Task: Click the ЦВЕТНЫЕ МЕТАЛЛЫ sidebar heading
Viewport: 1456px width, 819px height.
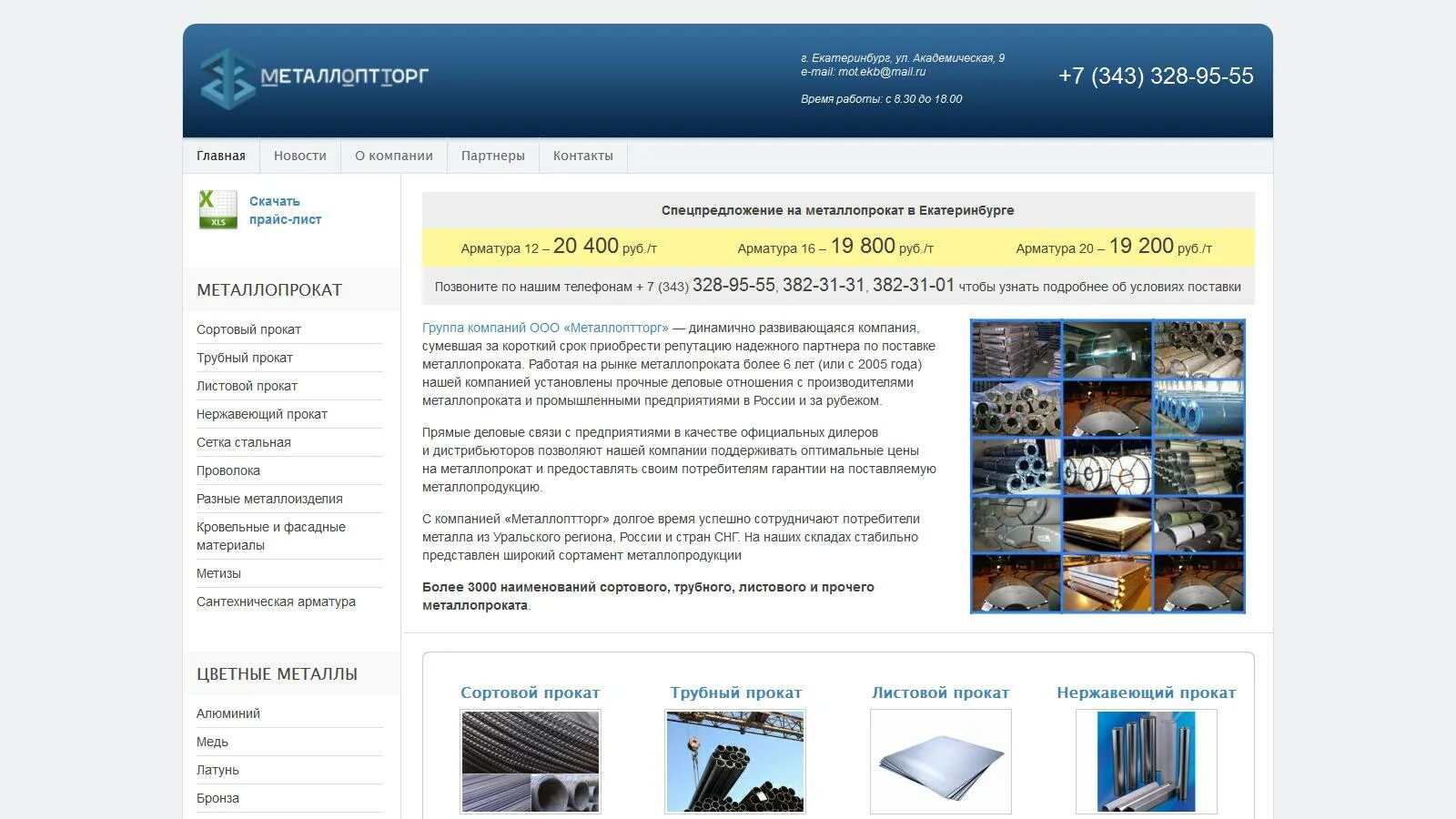Action: 277,674
